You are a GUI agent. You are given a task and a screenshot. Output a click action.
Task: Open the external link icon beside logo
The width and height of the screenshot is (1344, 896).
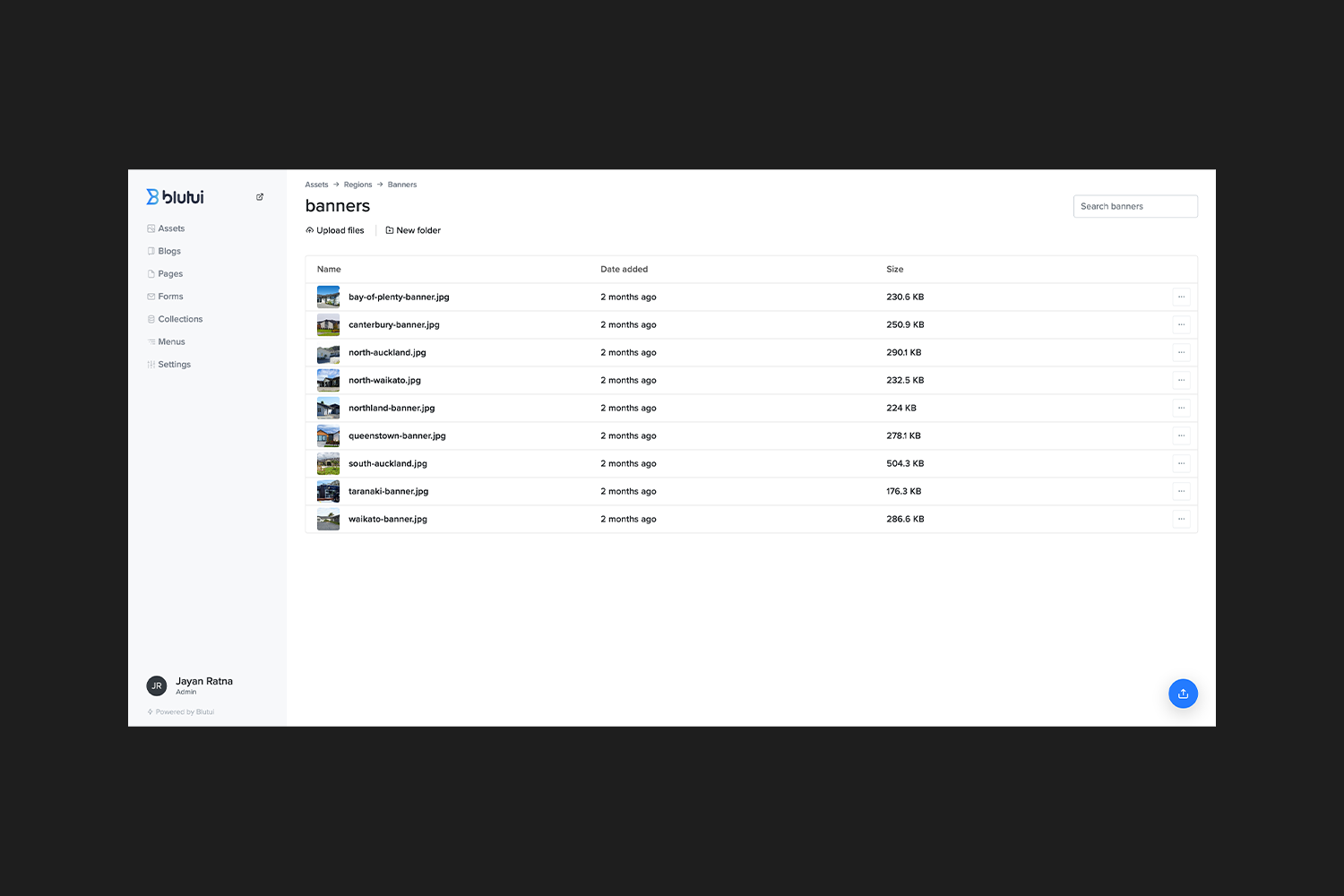coord(260,197)
